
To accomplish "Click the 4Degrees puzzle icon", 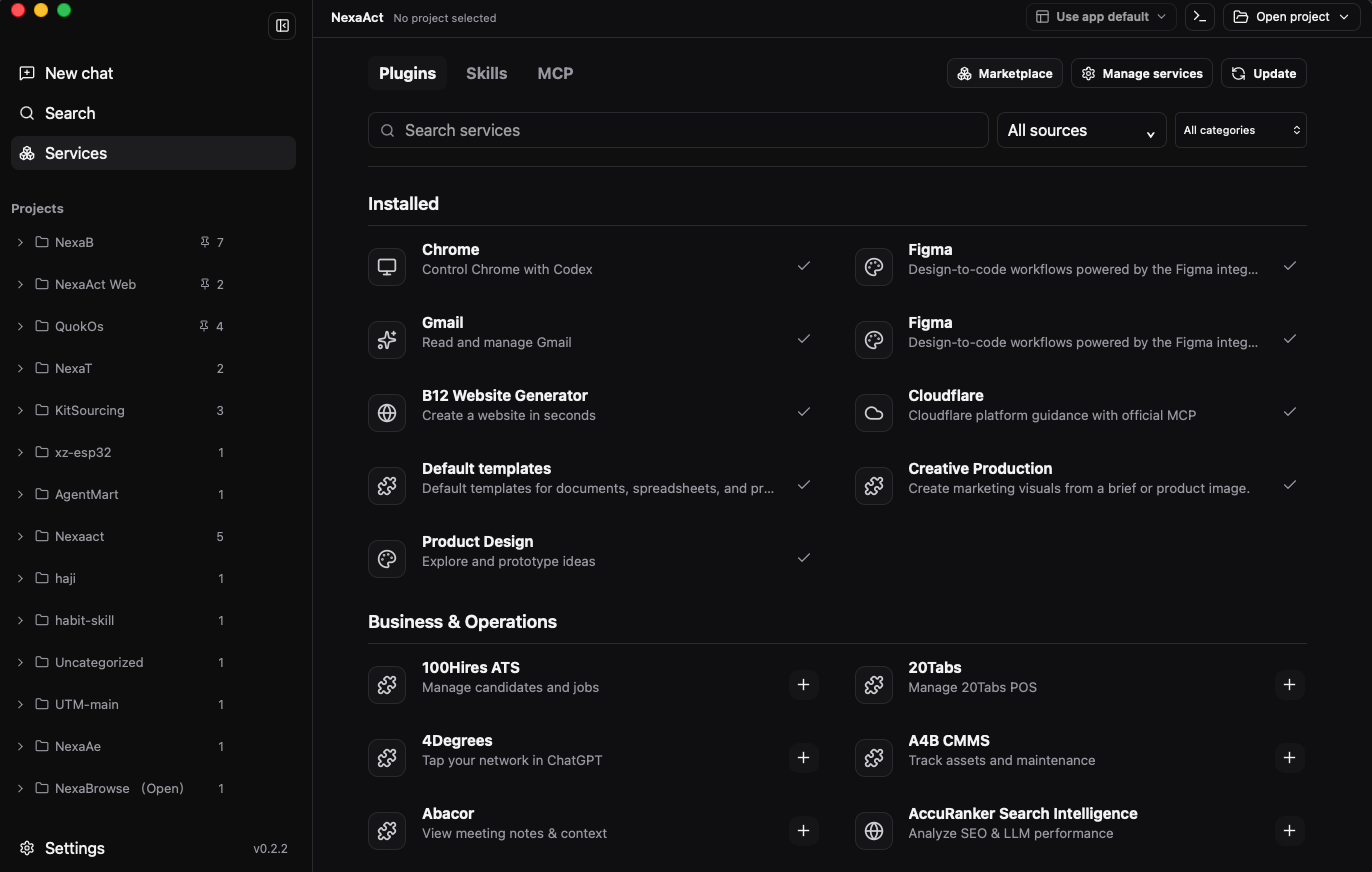I will (x=387, y=758).
